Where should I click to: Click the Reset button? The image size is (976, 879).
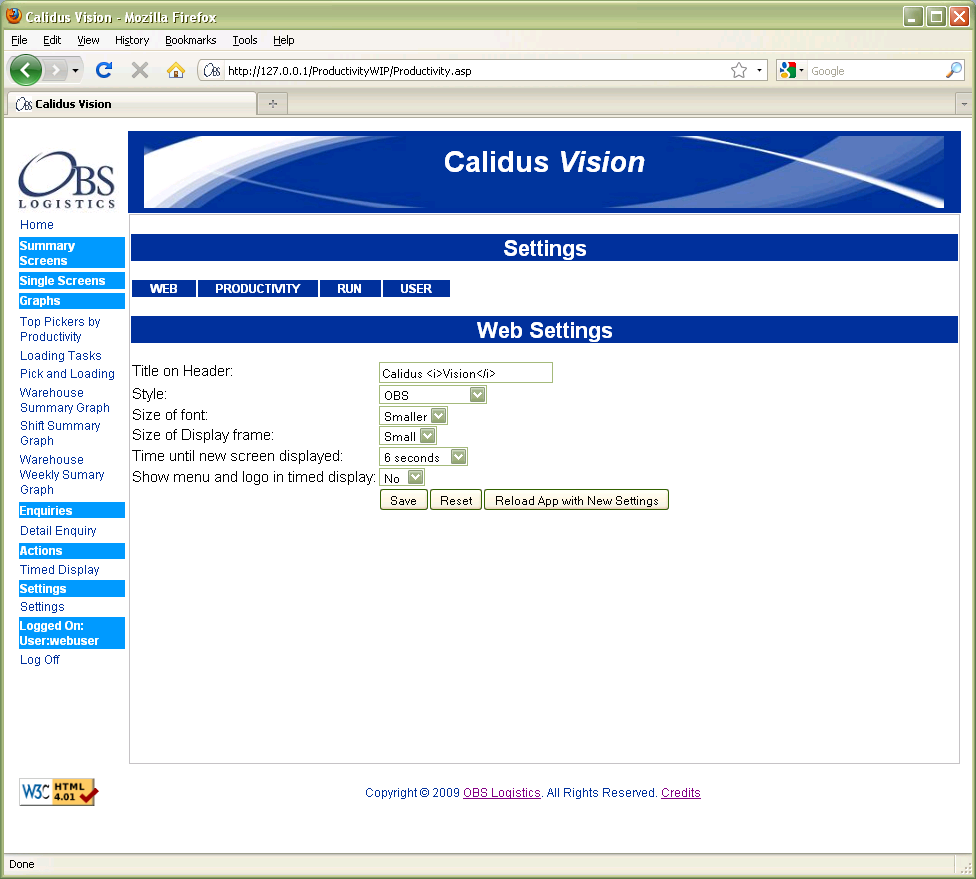456,500
